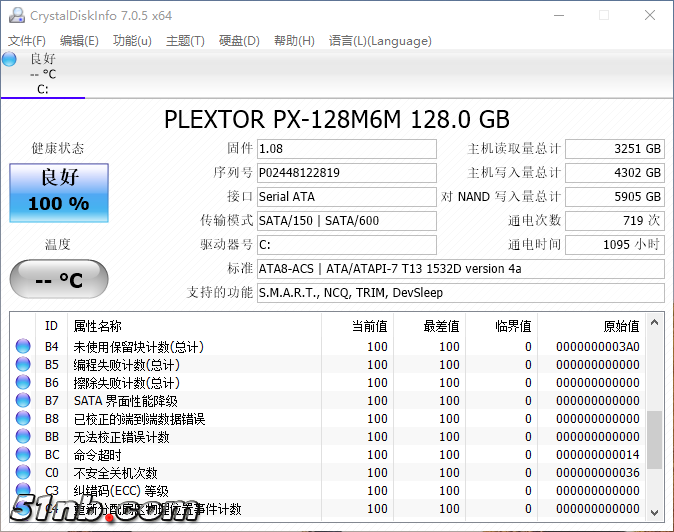Viewport: 674px width, 532px height.
Task: Click the scroll up arrow of attribute list
Action: tap(655, 322)
